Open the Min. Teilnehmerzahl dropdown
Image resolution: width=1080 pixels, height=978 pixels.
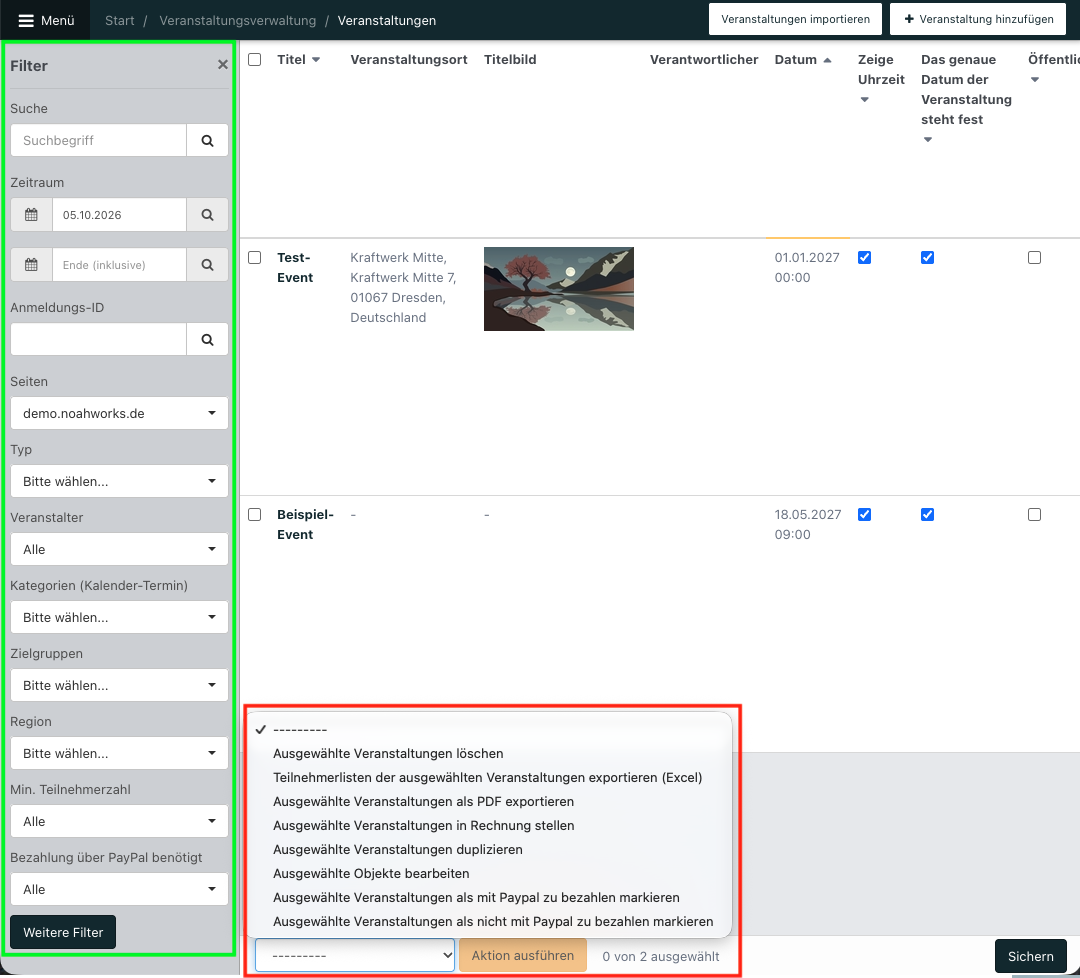click(119, 822)
